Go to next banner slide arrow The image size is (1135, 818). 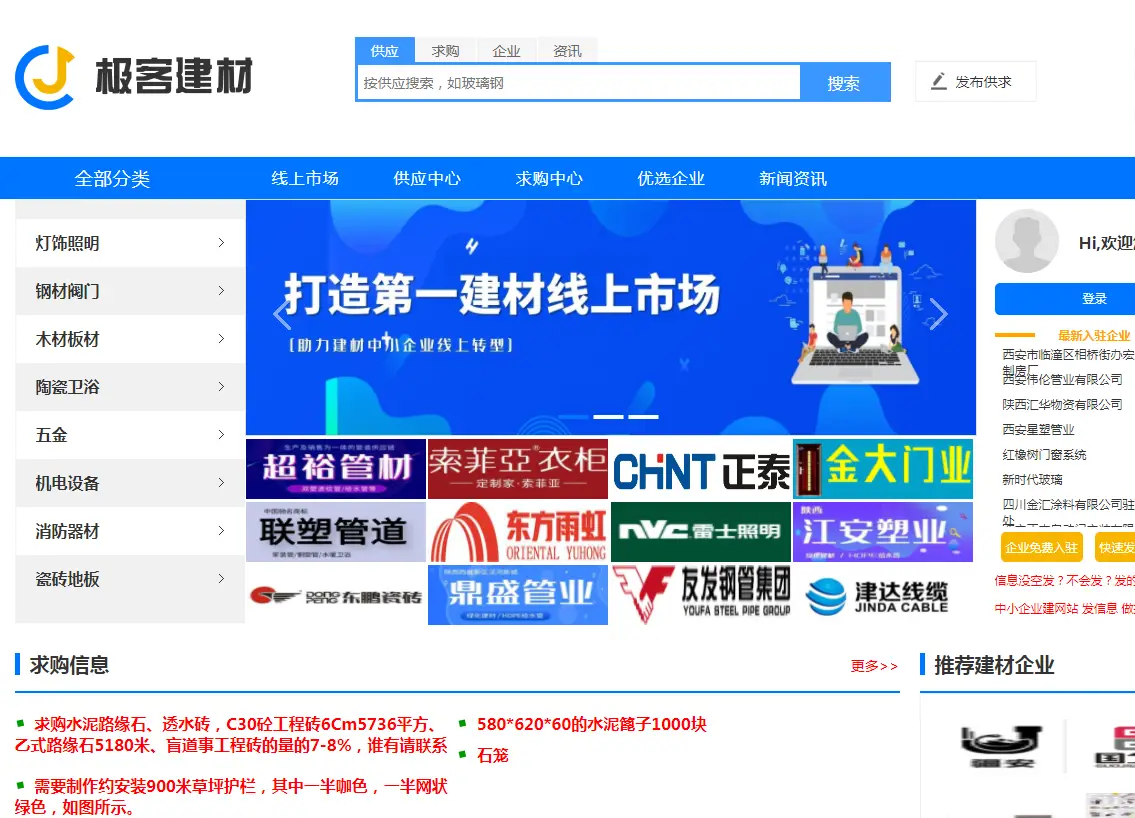click(939, 314)
